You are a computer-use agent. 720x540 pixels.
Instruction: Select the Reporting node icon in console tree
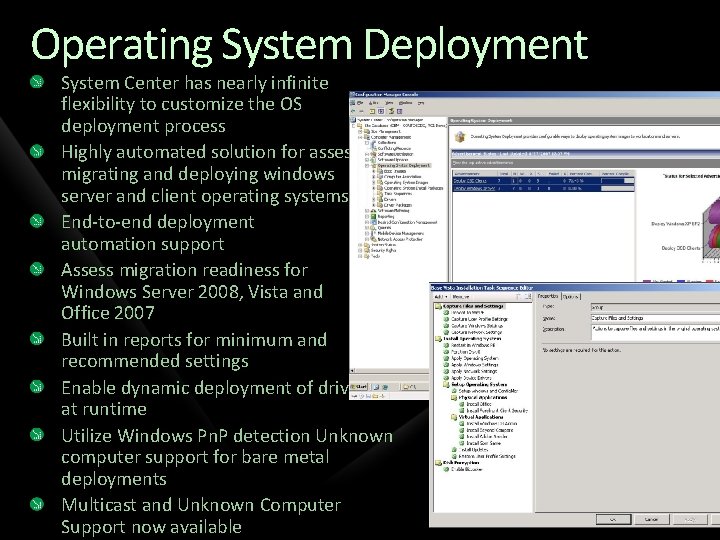pyautogui.click(x=373, y=216)
